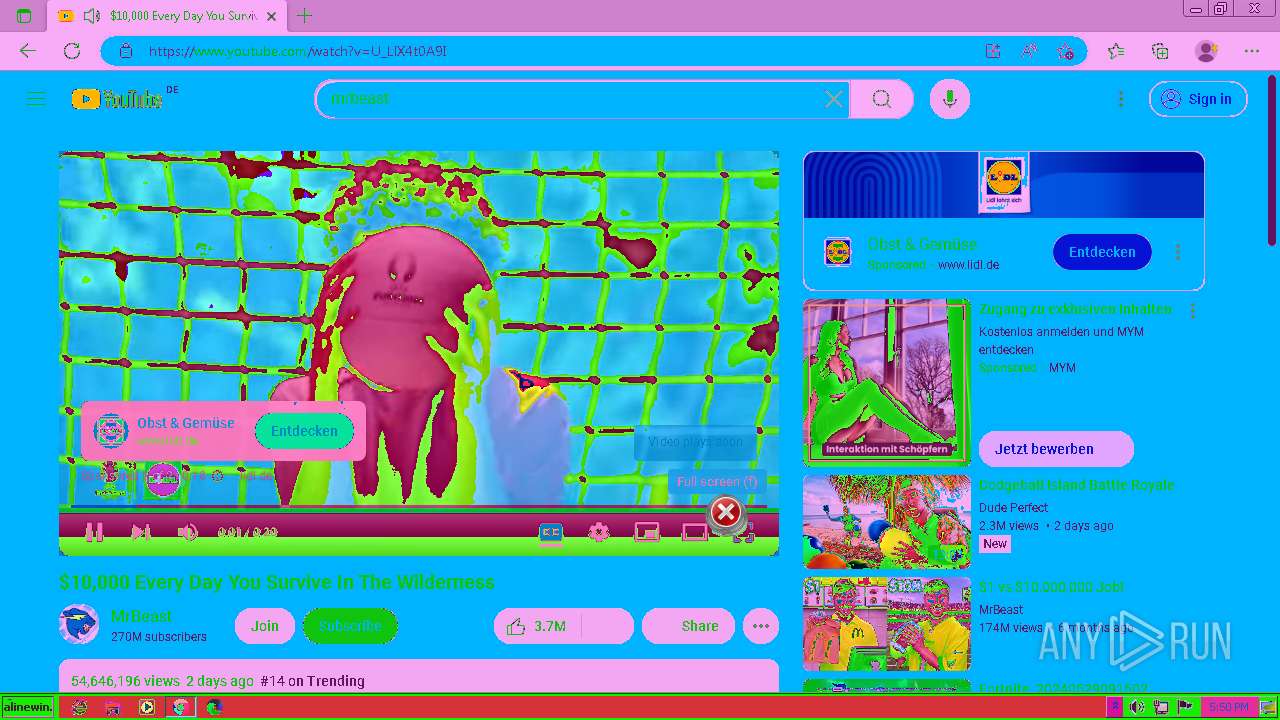Click Jetzt bewerben button
This screenshot has width=1280, height=720.
[1056, 449]
